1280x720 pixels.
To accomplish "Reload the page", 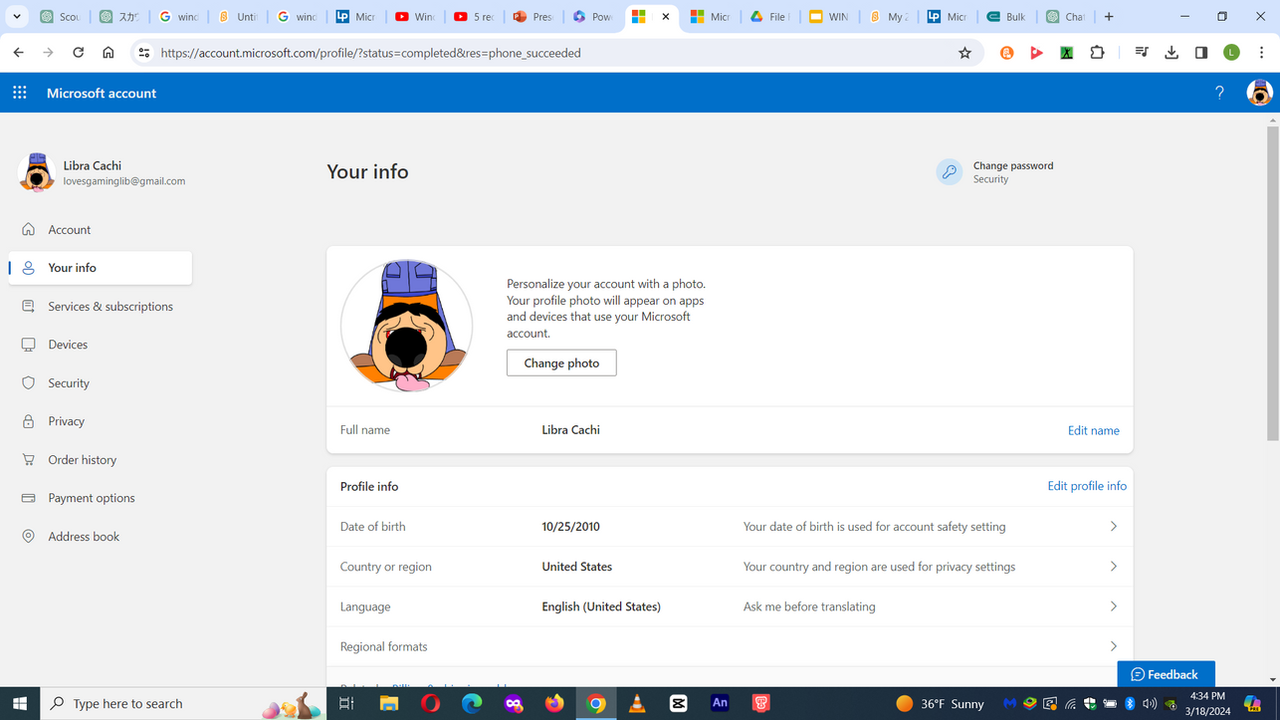I will [x=78, y=53].
